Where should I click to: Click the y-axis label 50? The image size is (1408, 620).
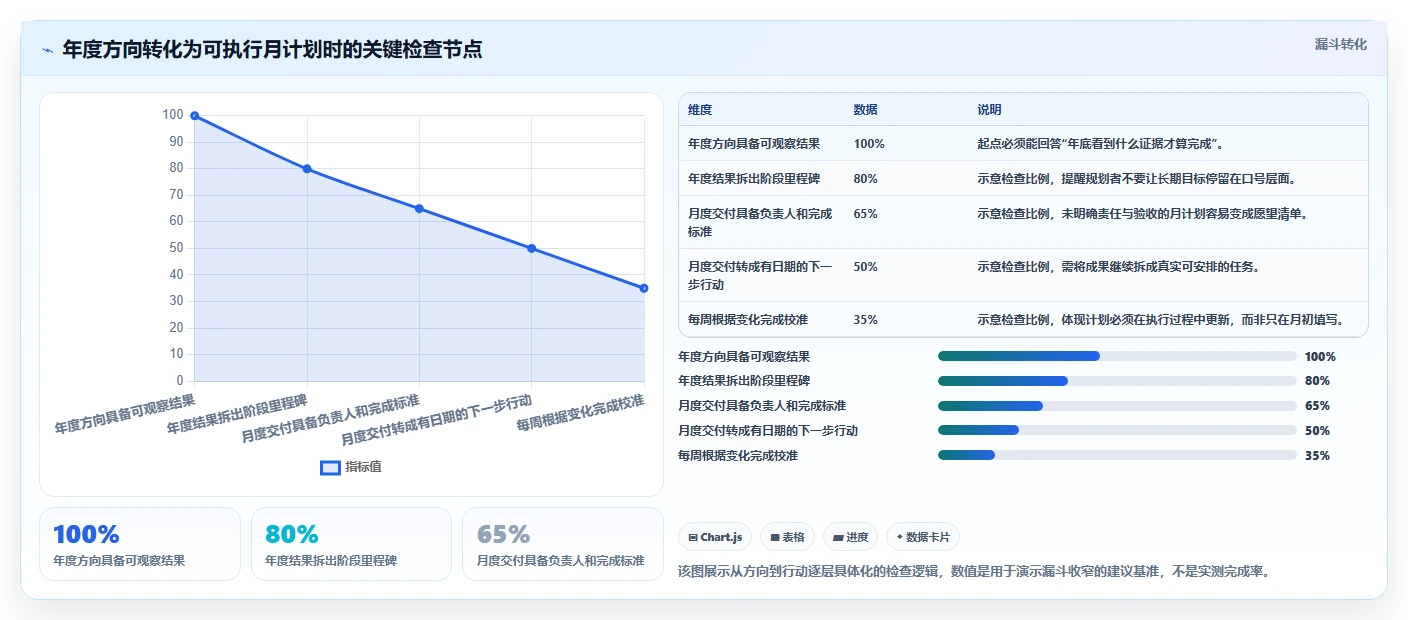click(177, 248)
